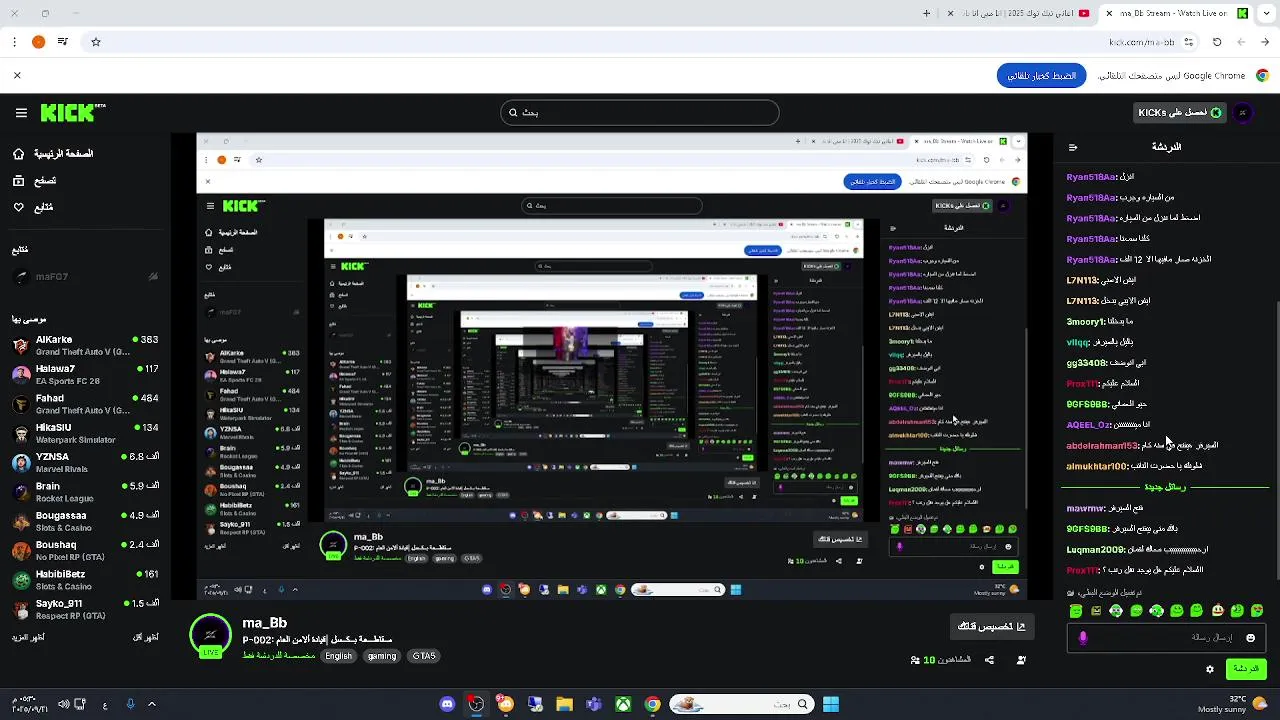Reload the page in Chrome

(1217, 42)
